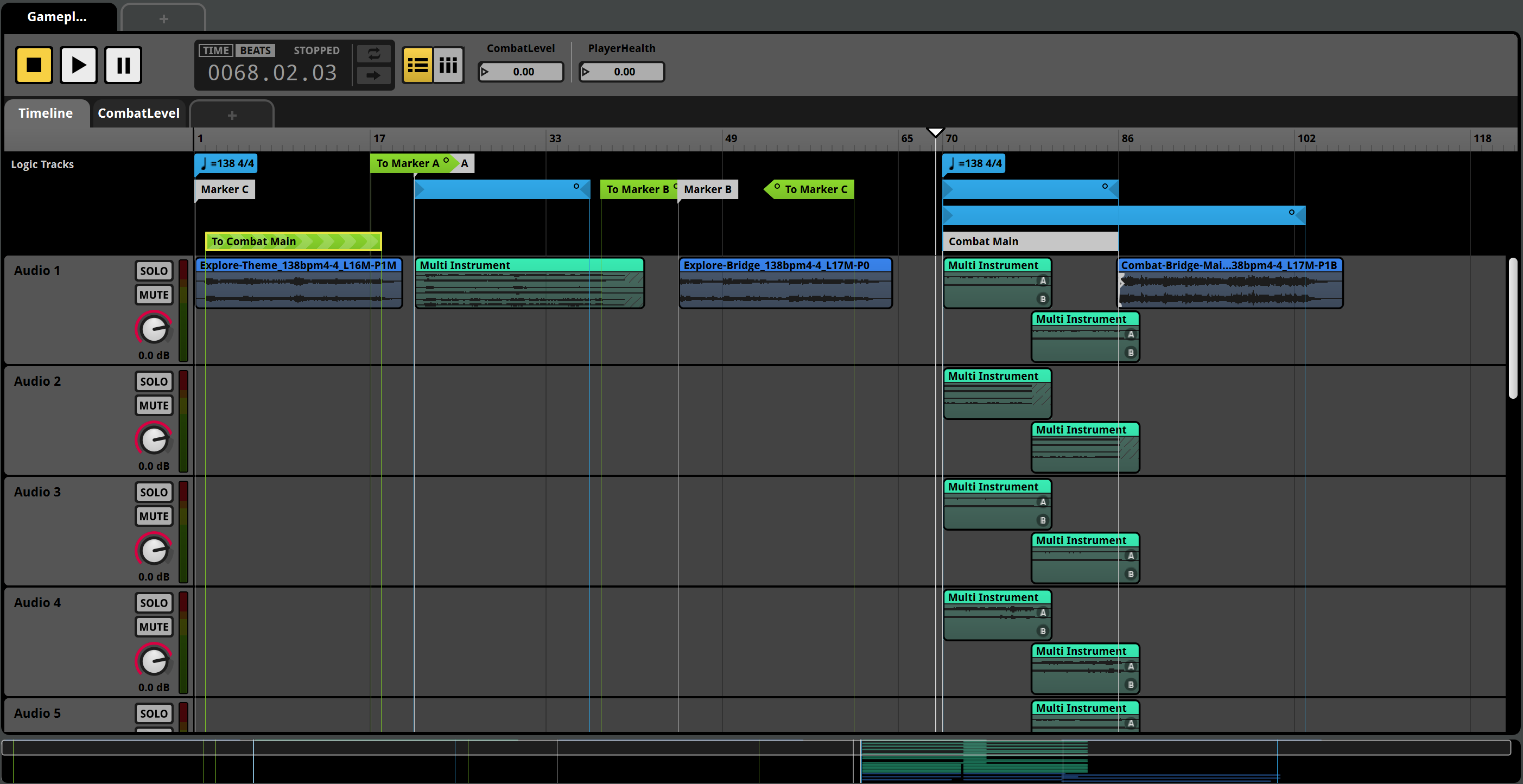Select the long blue loop region ending at bar 102
Viewport: 1523px width, 784px height.
[x=1124, y=215]
